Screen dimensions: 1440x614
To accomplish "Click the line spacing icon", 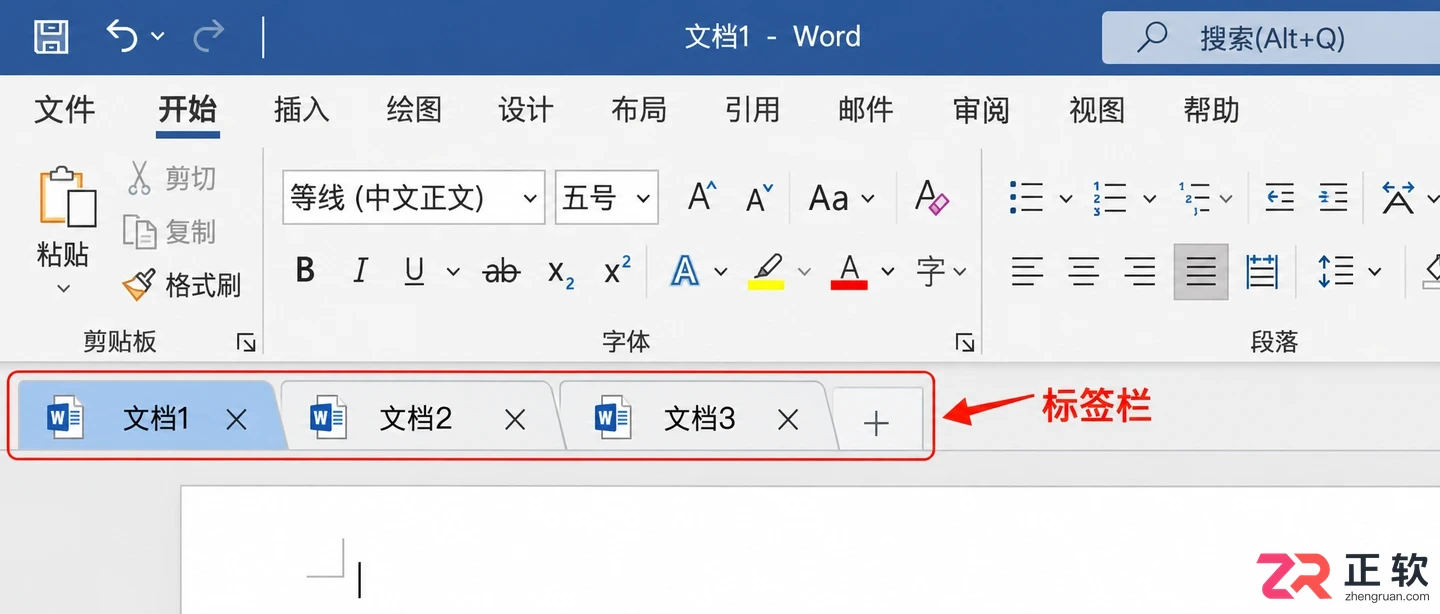I will [1337, 271].
